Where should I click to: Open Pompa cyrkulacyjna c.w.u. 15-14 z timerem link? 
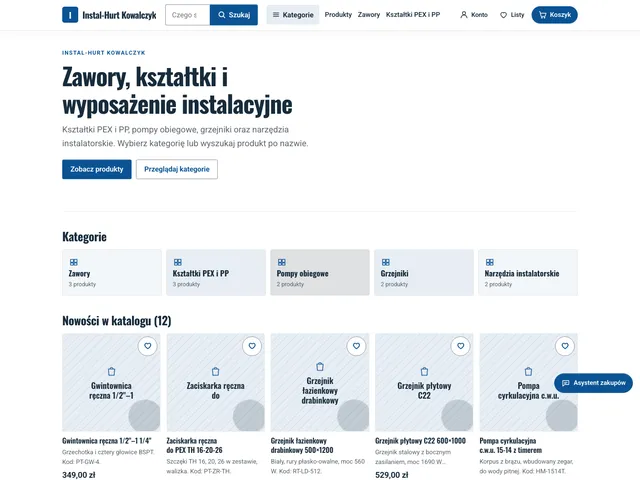511,445
